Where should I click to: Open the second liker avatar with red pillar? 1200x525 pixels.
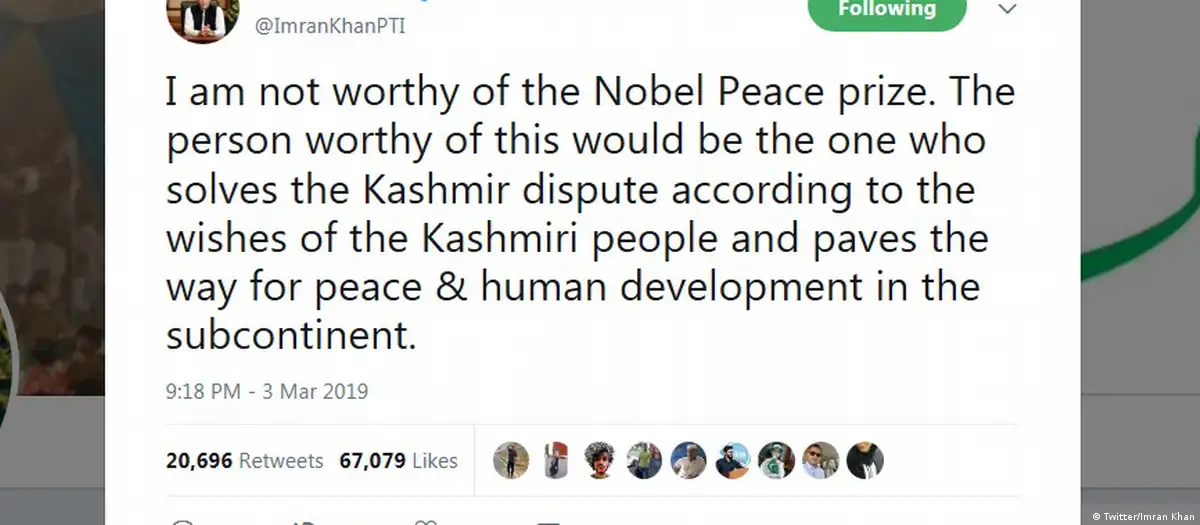tap(555, 460)
